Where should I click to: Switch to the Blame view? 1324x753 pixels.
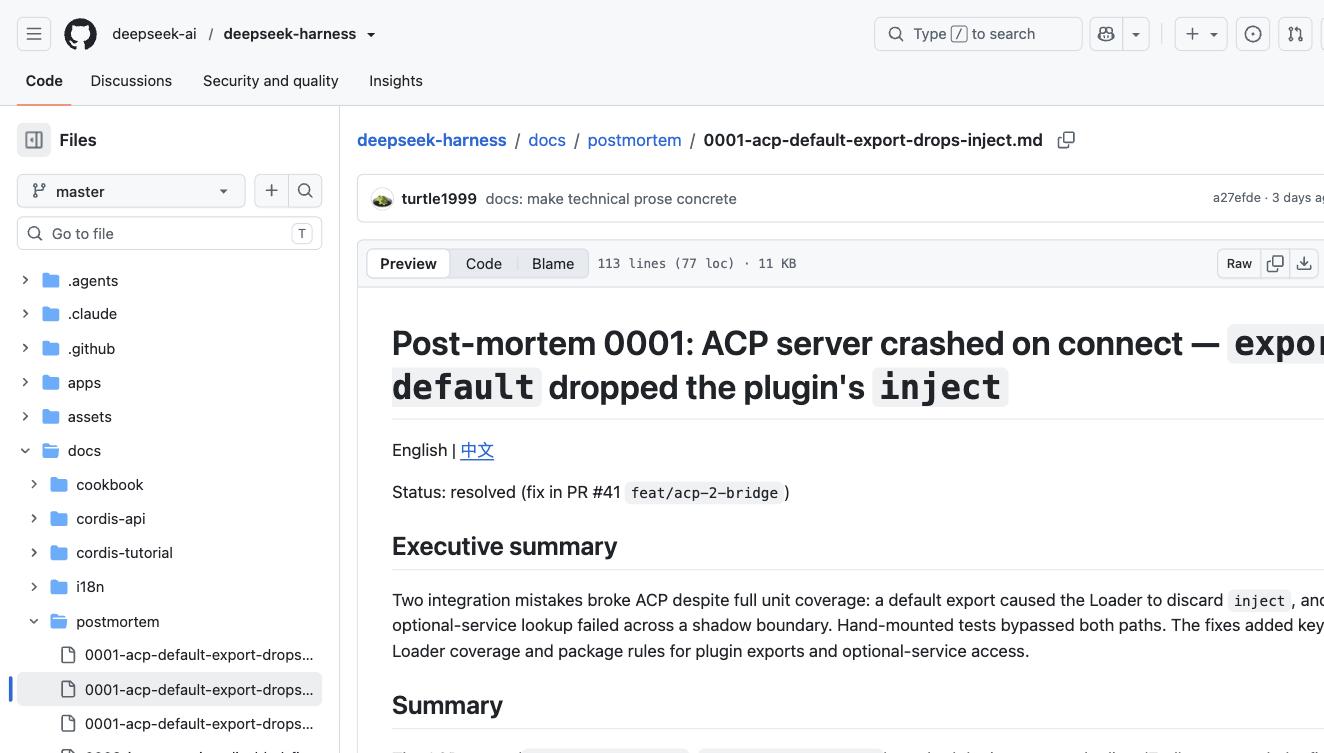coord(553,264)
